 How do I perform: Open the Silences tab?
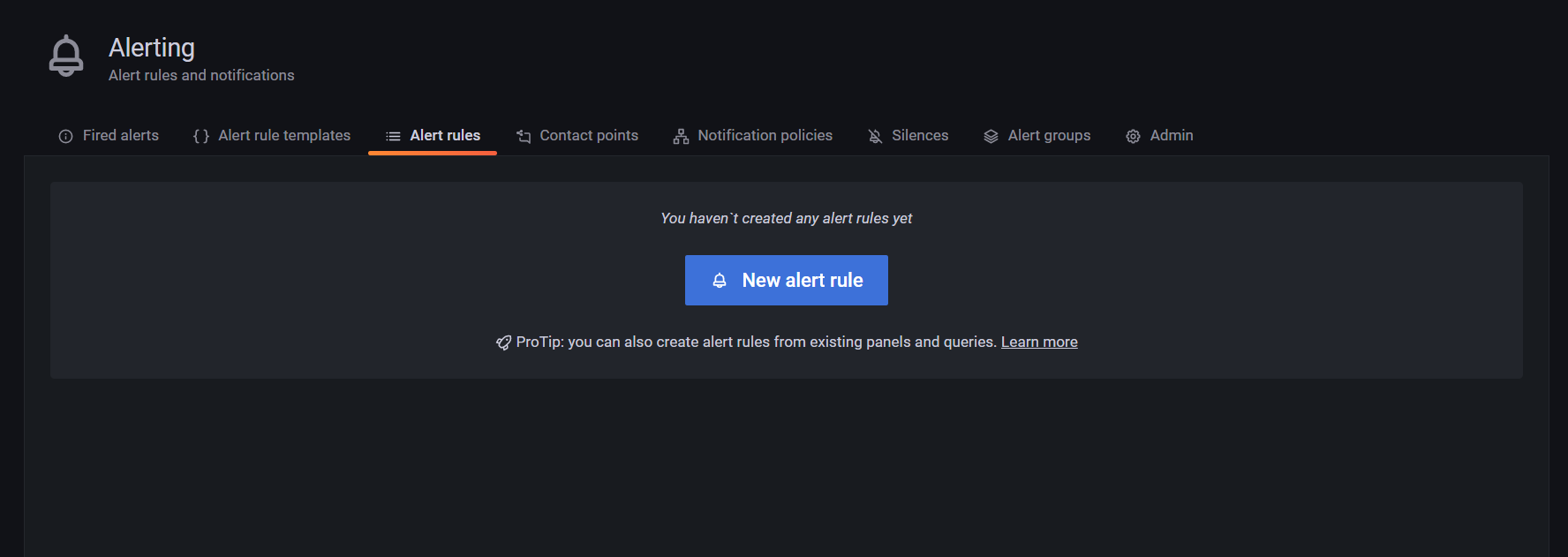[x=908, y=136]
